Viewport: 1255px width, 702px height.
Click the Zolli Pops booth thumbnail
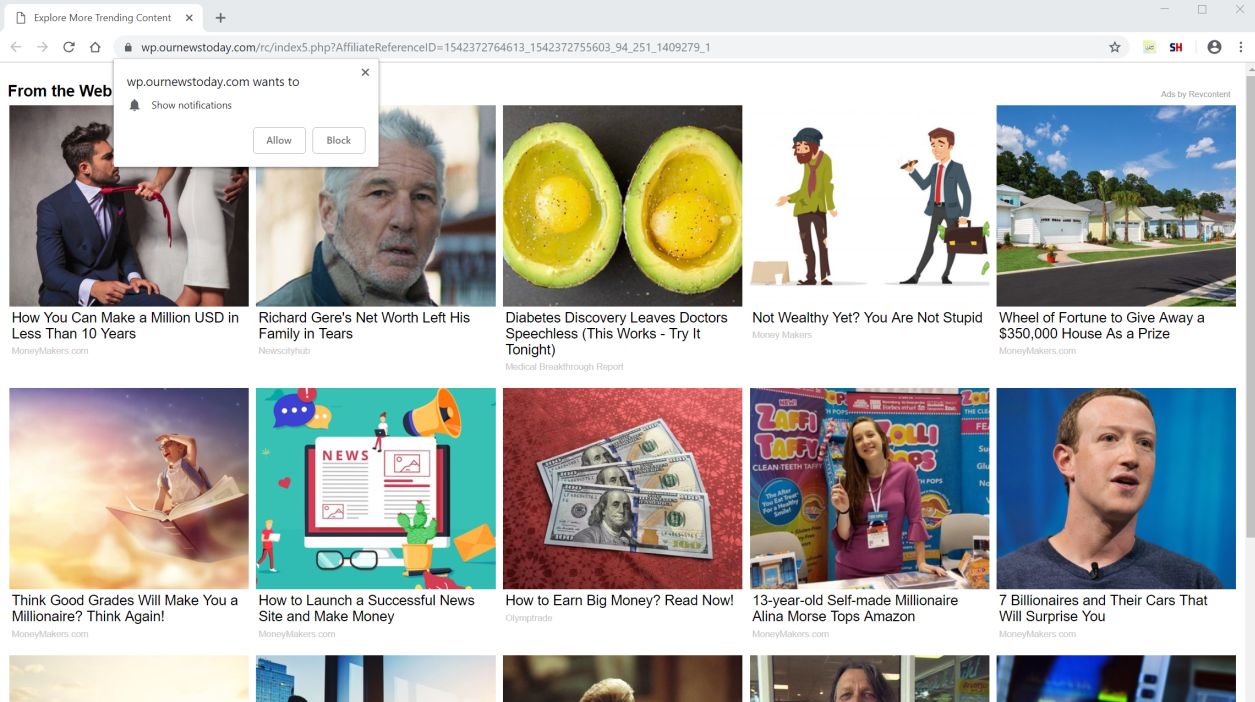[x=869, y=488]
